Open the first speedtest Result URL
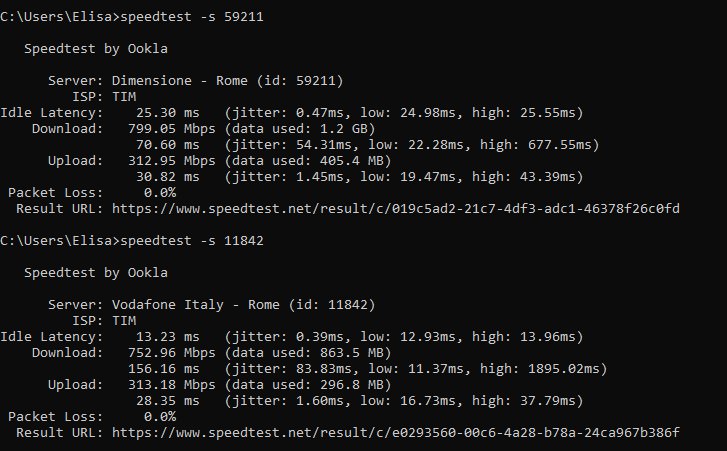Viewport: 727px width, 451px height. (396, 208)
